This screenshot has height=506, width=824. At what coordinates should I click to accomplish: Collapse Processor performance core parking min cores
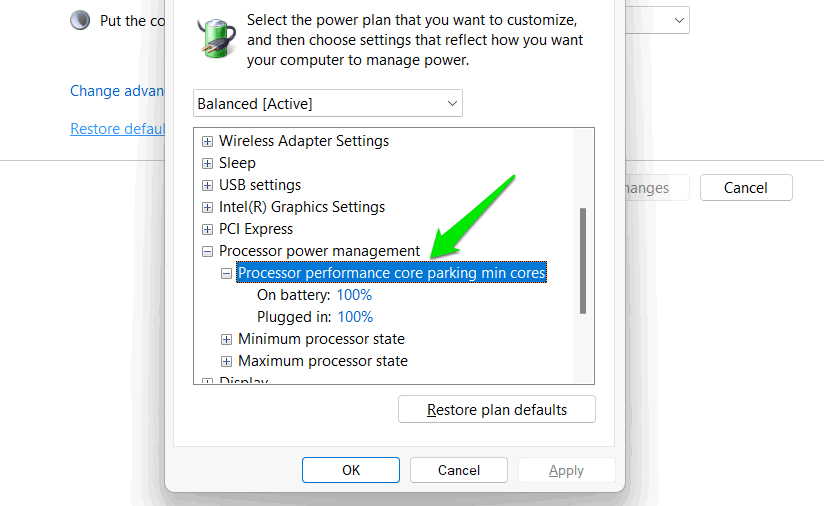(227, 273)
